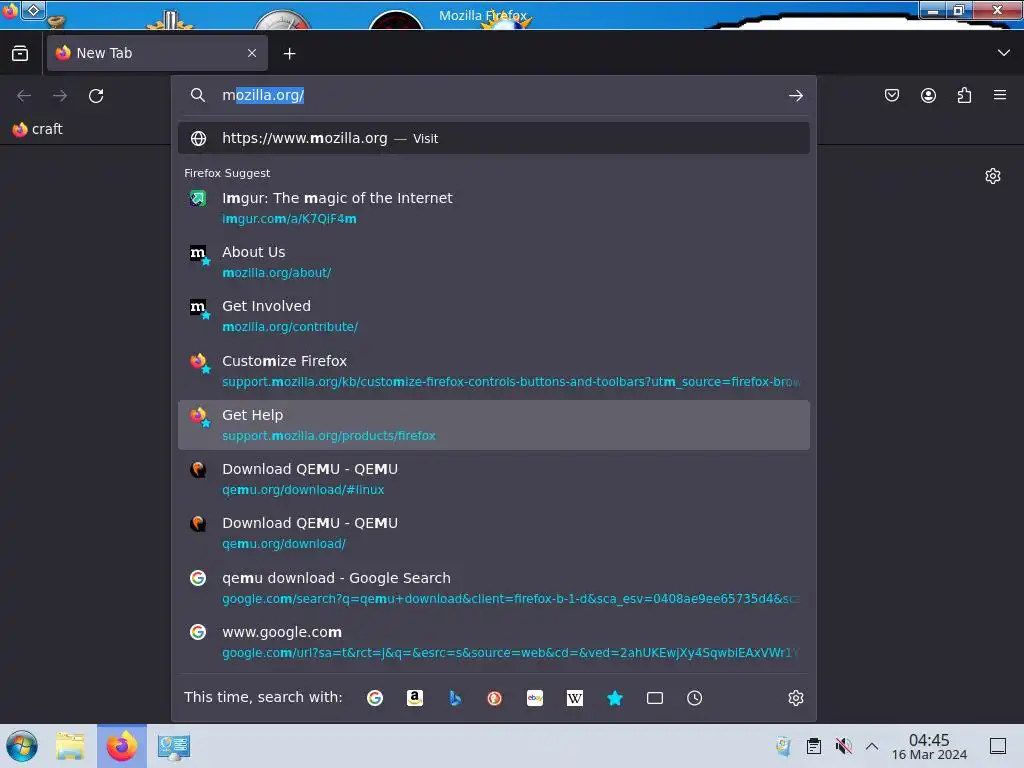The image size is (1024, 768).
Task: Open the Firefox account icon
Action: click(x=928, y=95)
